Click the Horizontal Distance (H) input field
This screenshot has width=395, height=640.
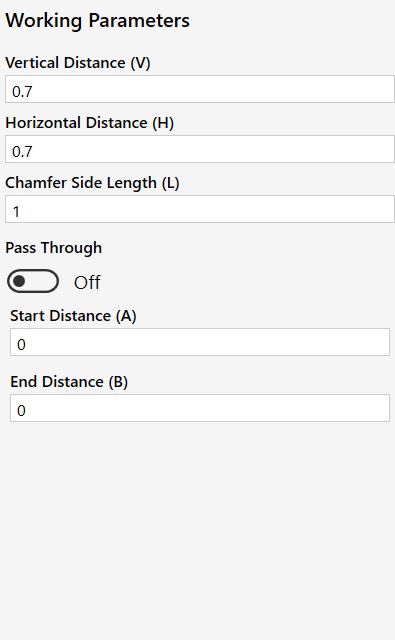[200, 149]
